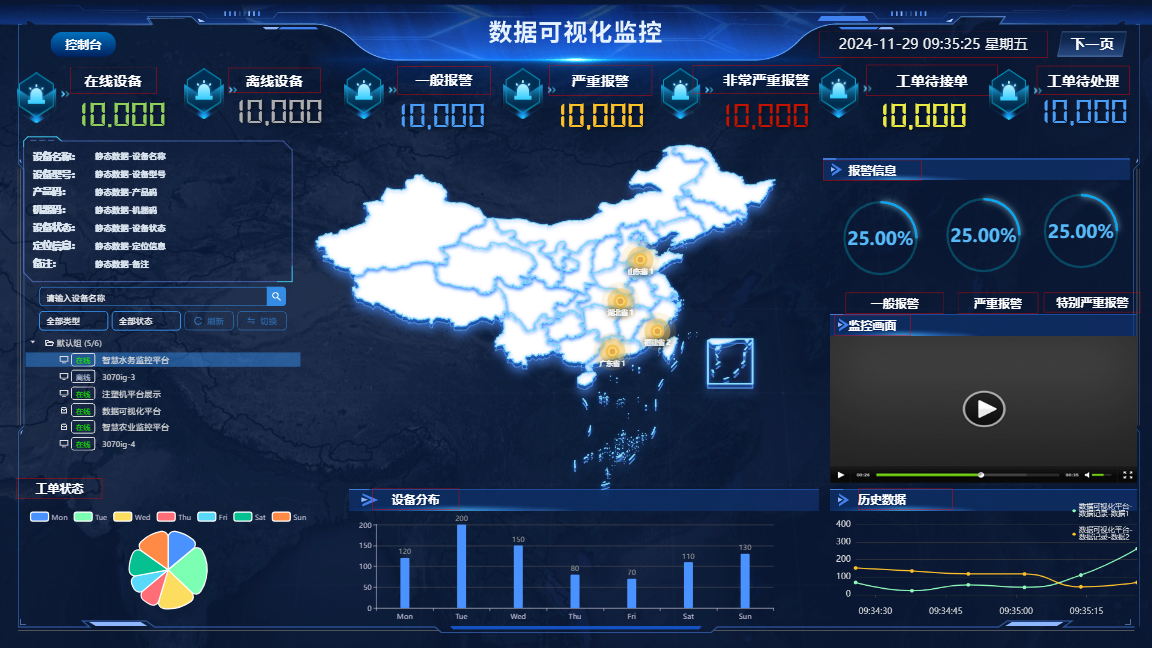Click the 刷新 refresh button

tap(209, 321)
